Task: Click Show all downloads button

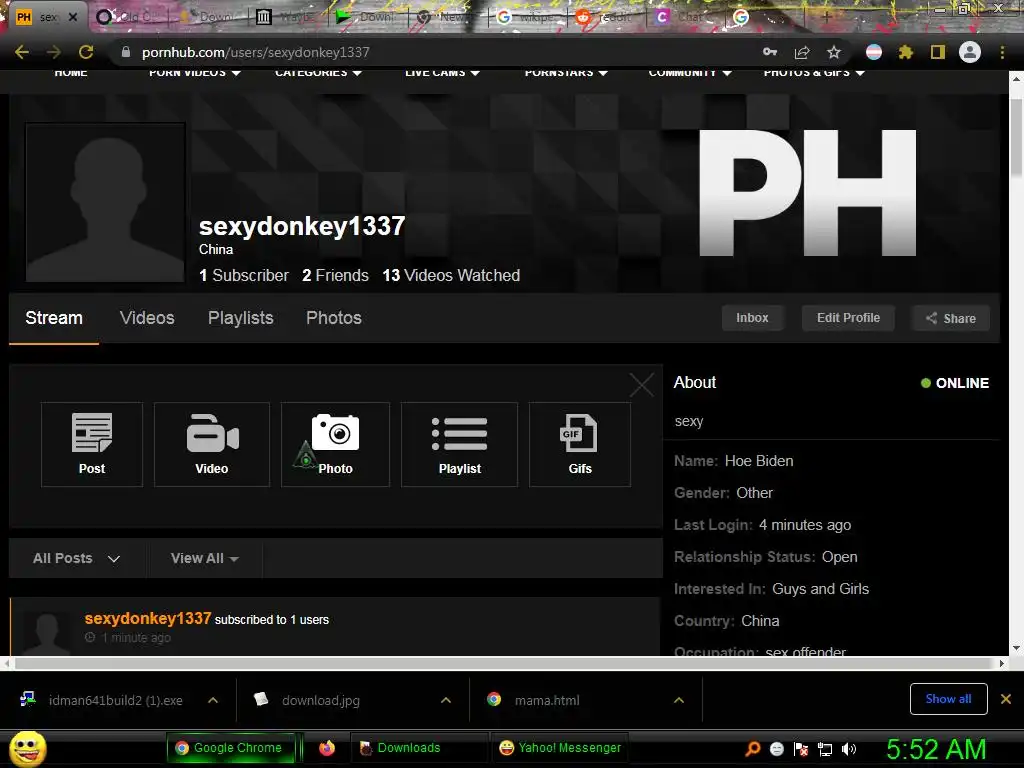Action: point(948,699)
